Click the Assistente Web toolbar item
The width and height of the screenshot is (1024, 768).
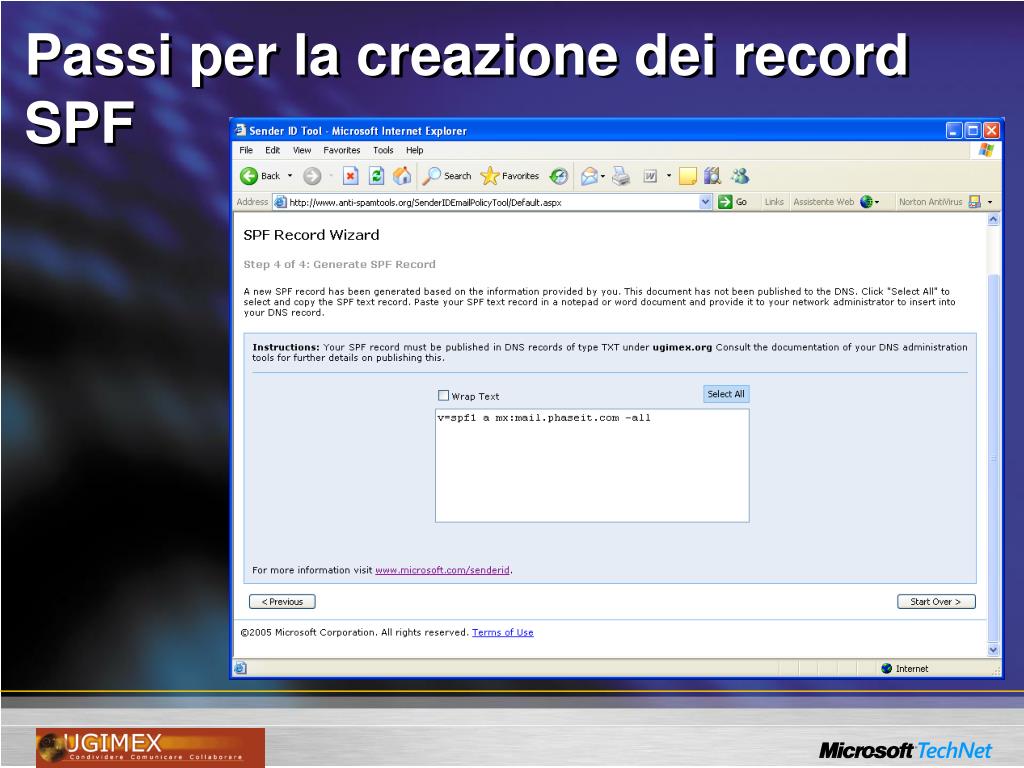pos(824,202)
